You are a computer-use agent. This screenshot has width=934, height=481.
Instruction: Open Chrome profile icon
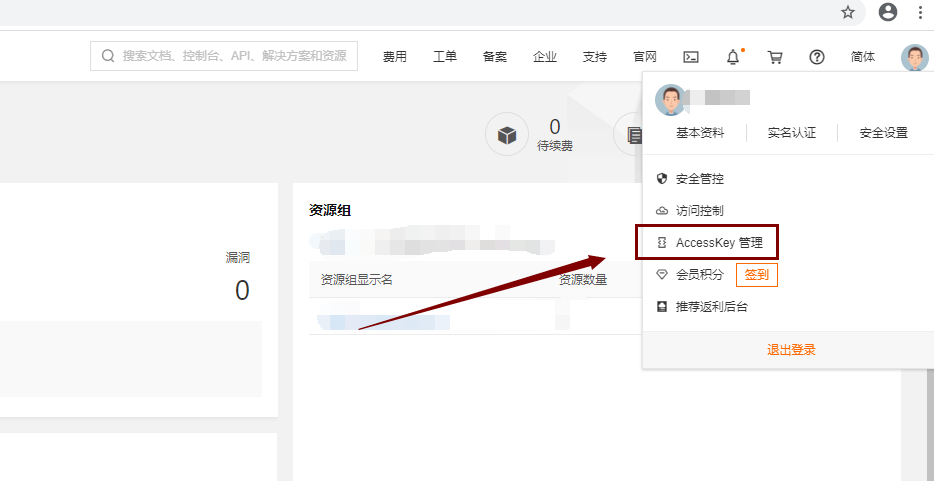click(x=887, y=12)
